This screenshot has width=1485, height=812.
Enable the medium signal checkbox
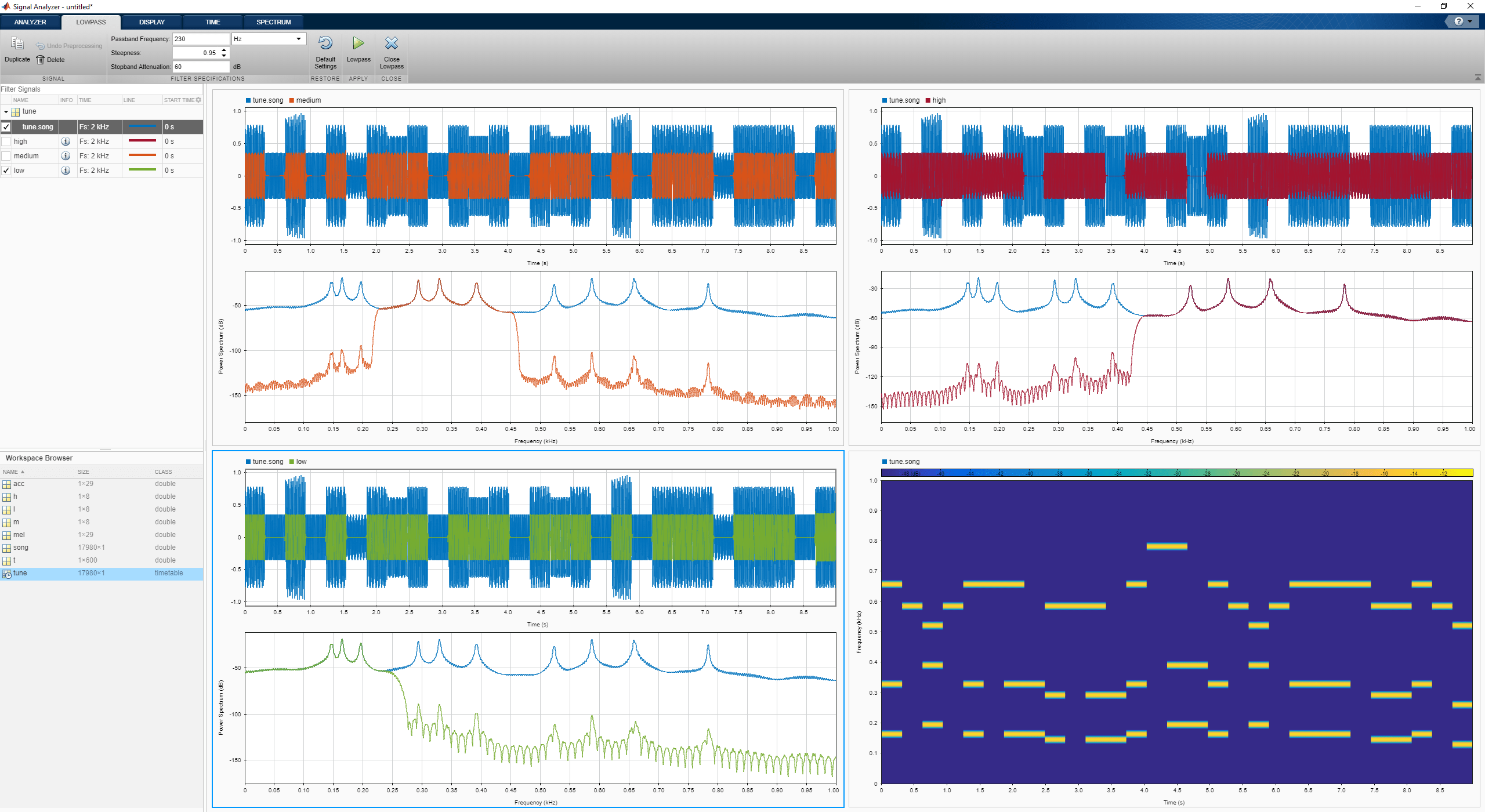coord(6,156)
